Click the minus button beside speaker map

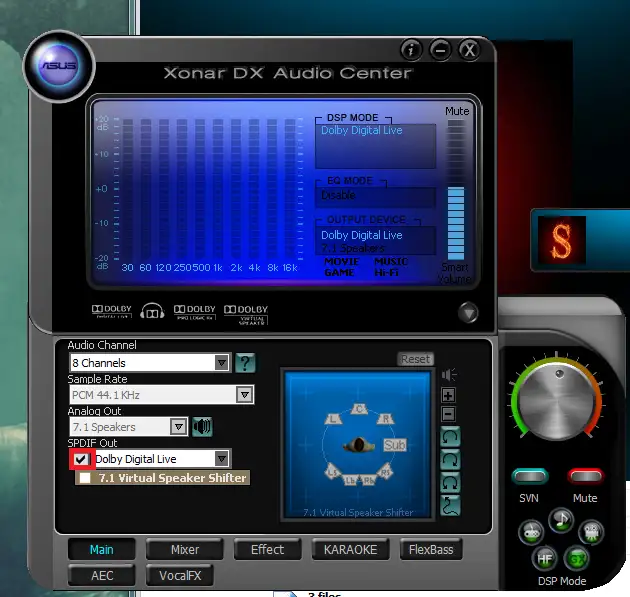pyautogui.click(x=448, y=414)
